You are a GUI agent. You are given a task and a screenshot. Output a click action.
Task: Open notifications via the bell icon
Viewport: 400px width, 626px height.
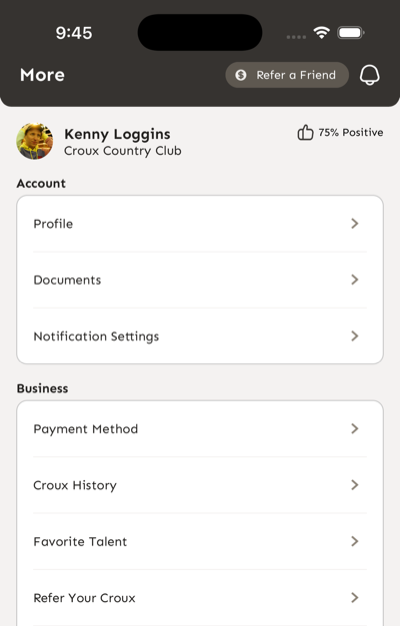369,75
